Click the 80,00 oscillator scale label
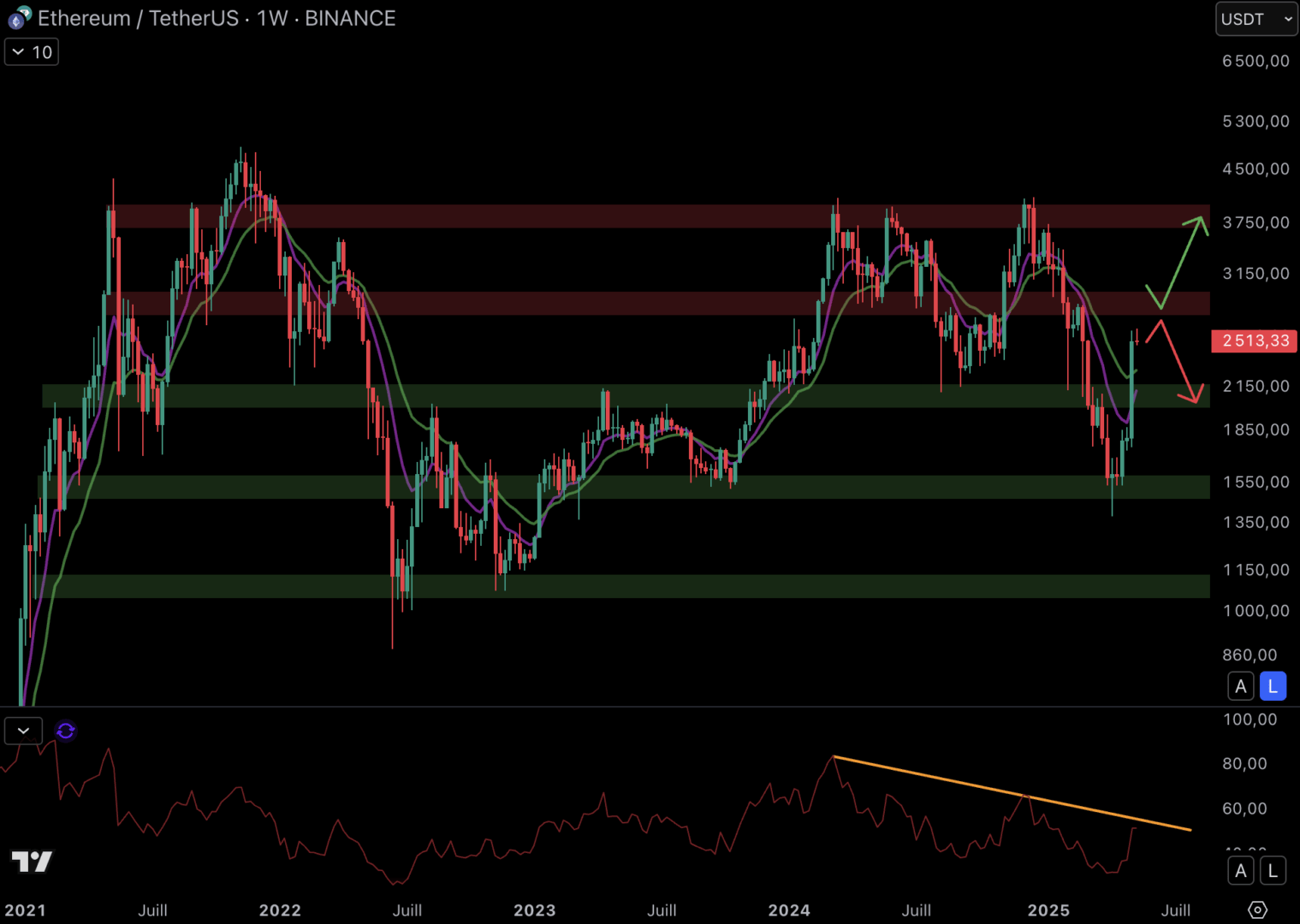1300x924 pixels. (1244, 763)
